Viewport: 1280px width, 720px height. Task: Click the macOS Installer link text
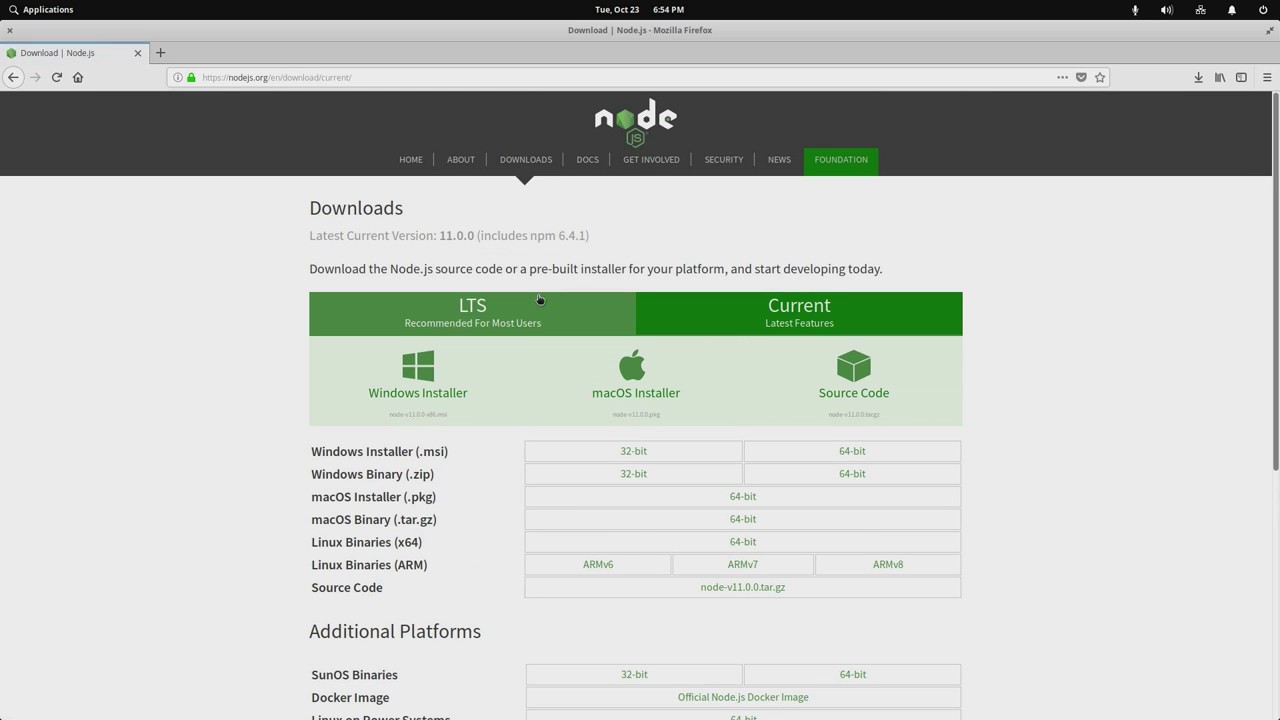tap(636, 393)
